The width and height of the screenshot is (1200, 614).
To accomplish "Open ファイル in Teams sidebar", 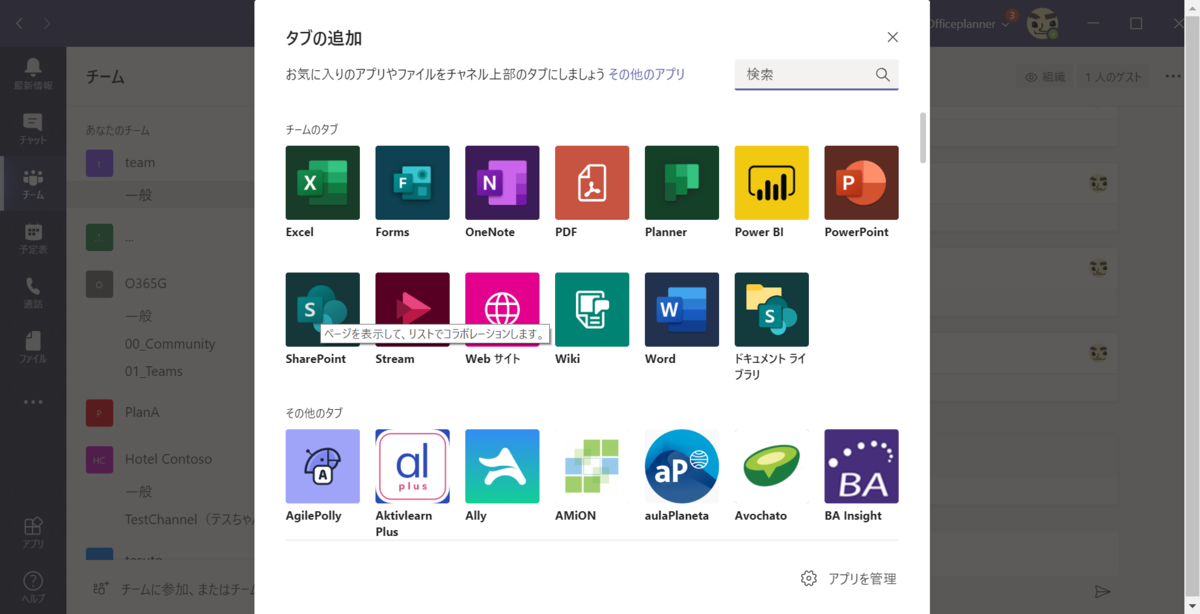I will point(33,348).
